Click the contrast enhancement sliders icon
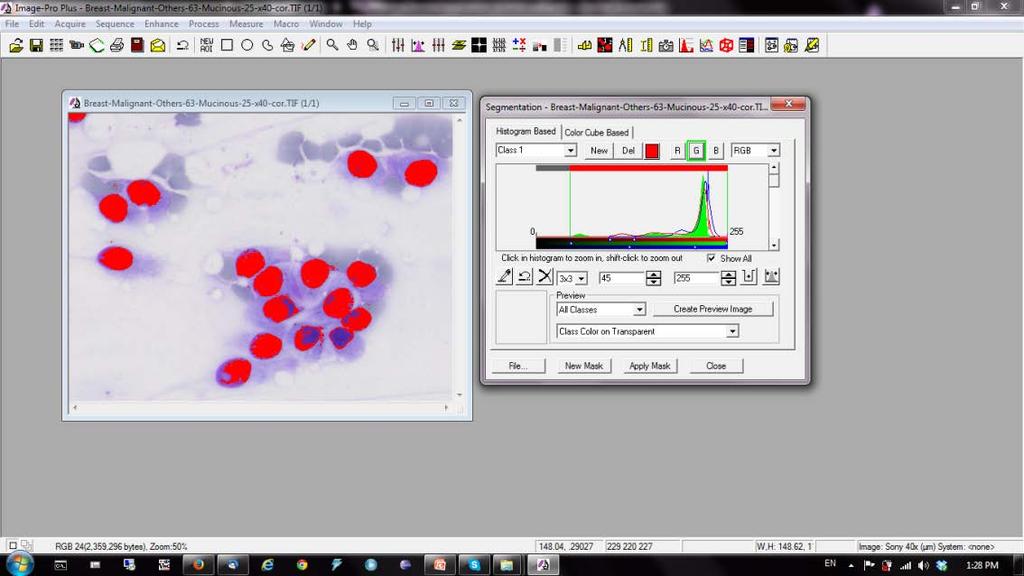 click(x=398, y=46)
